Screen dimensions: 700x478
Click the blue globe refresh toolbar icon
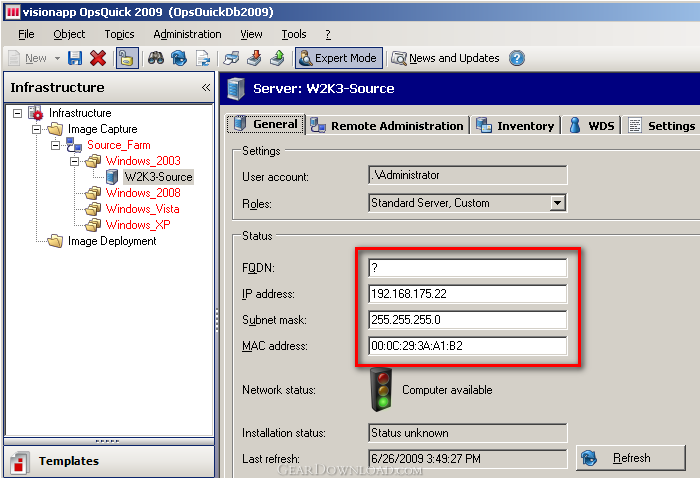point(179,58)
